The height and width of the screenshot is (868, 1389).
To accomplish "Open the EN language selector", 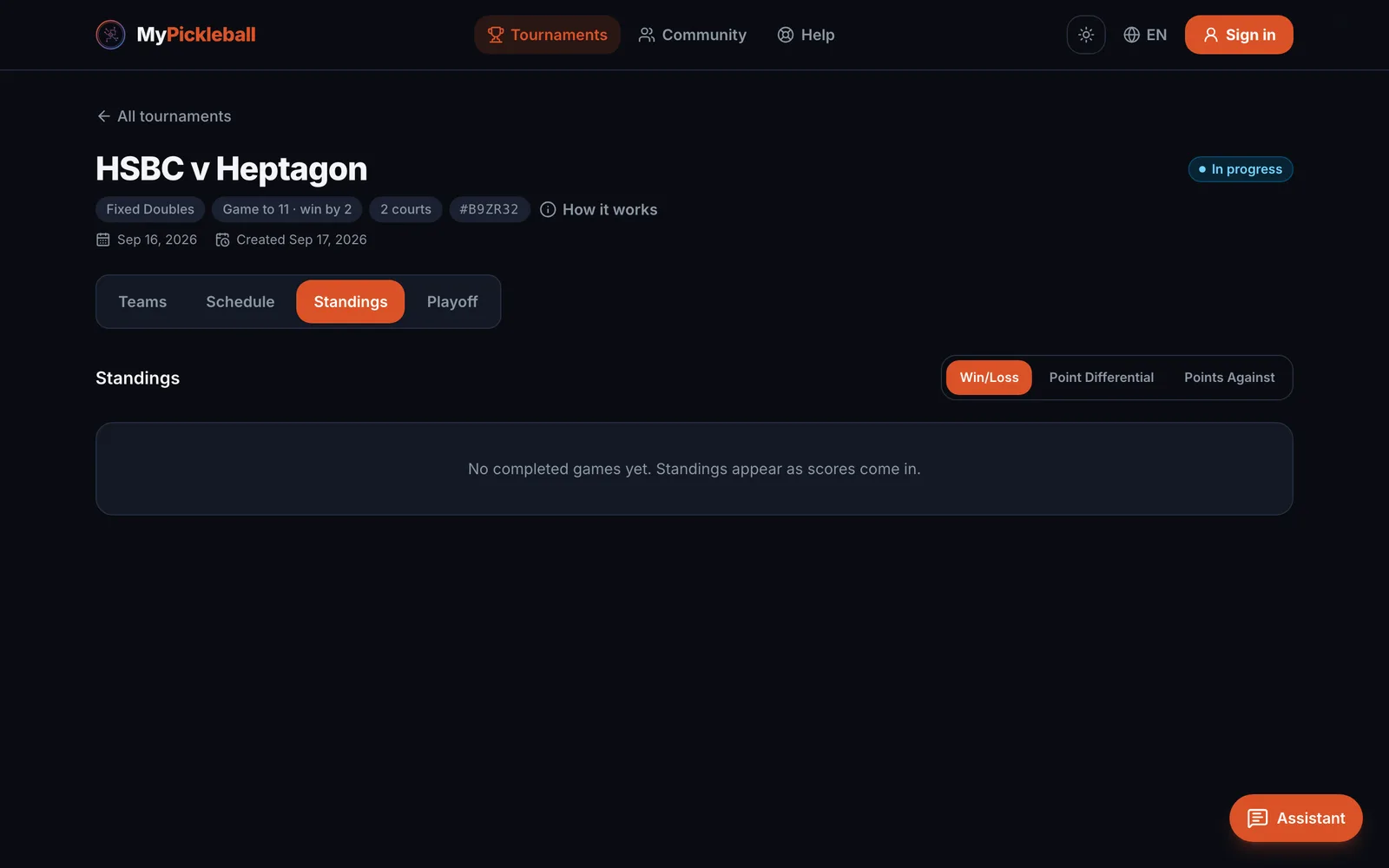I will click(x=1145, y=35).
